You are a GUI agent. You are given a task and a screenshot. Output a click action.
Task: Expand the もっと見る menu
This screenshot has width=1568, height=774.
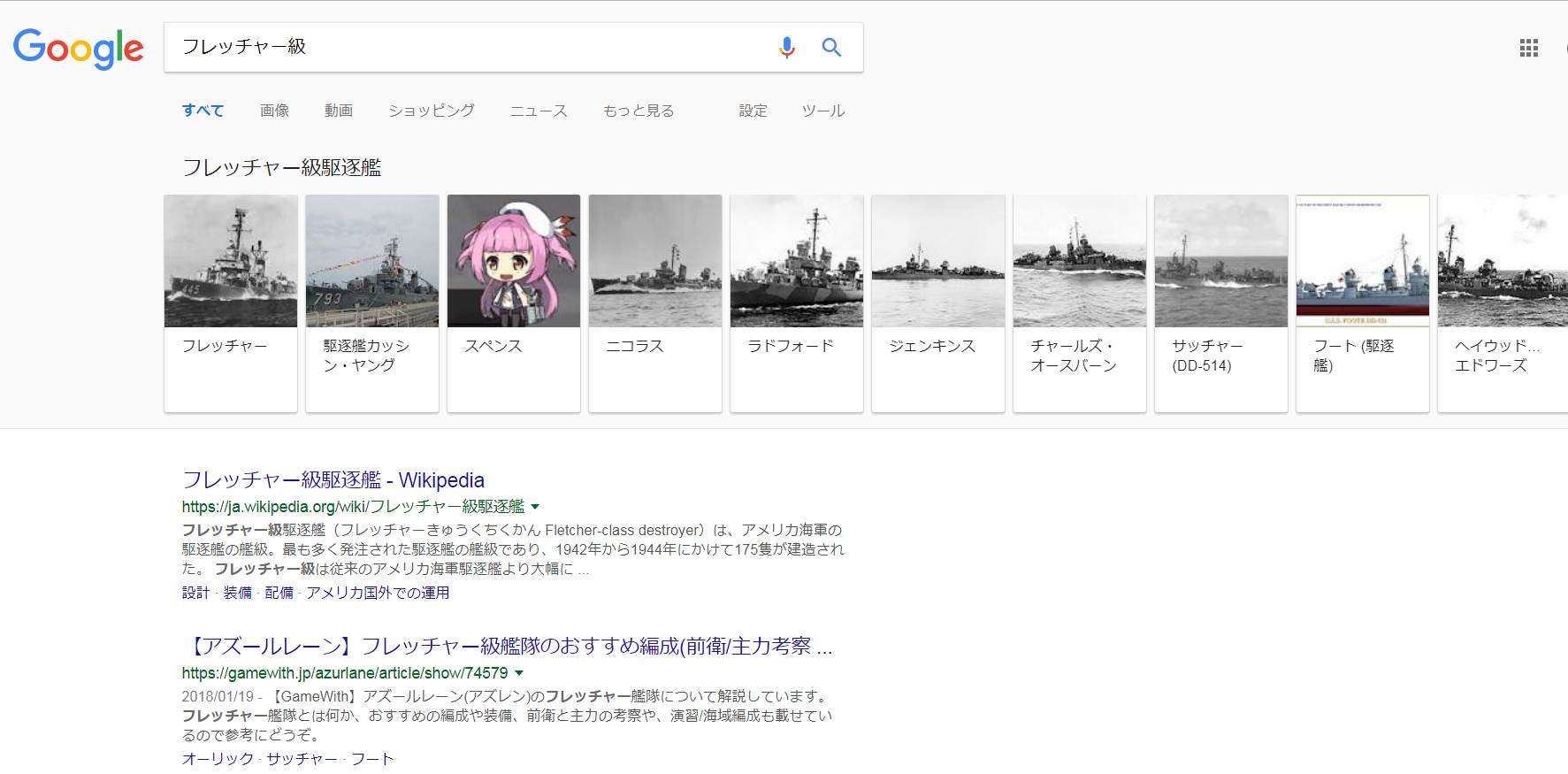point(639,111)
